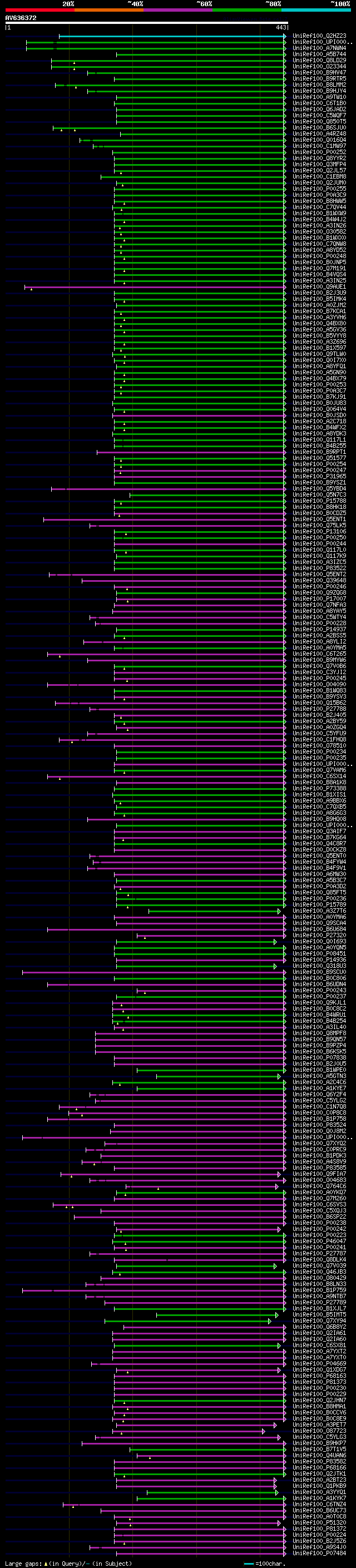356x1568 pixels.
Task: Click the green ~80% identity legend color
Action: point(246,10)
